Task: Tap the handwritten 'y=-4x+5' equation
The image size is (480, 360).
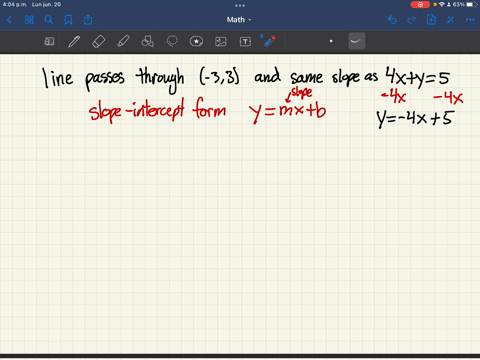Action: coord(415,119)
